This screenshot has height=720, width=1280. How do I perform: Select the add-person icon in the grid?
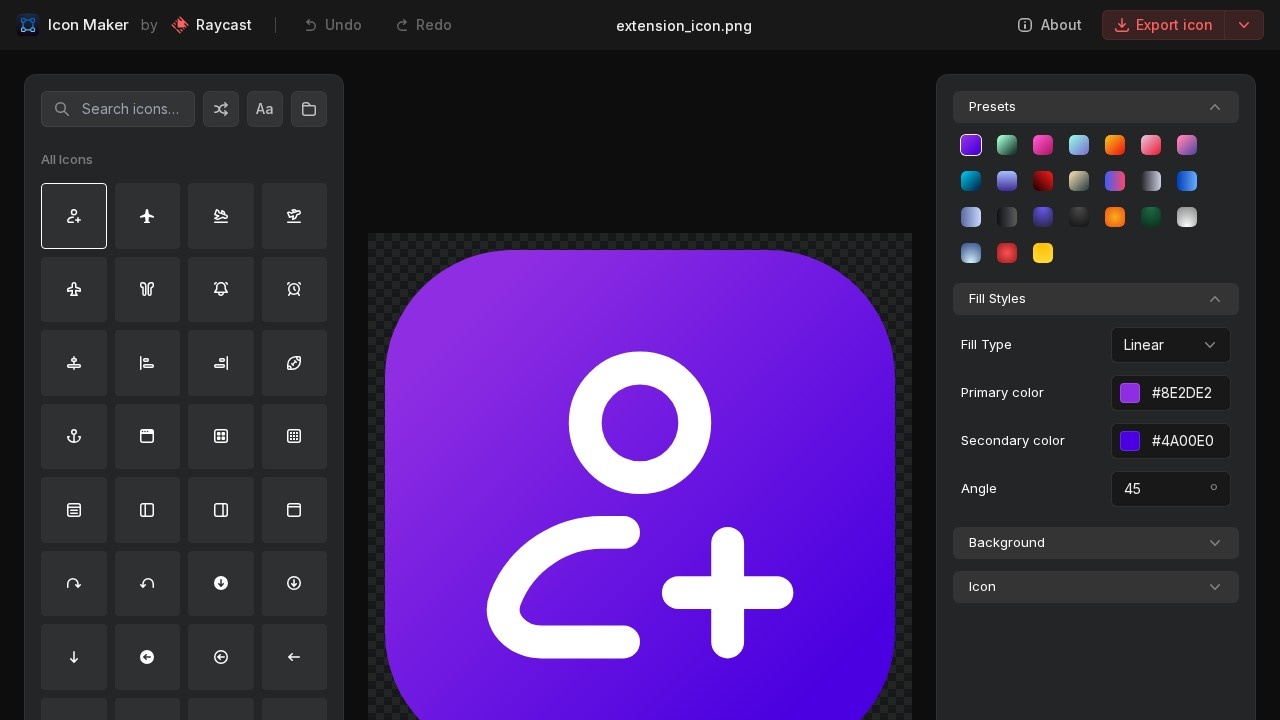pyautogui.click(x=74, y=216)
